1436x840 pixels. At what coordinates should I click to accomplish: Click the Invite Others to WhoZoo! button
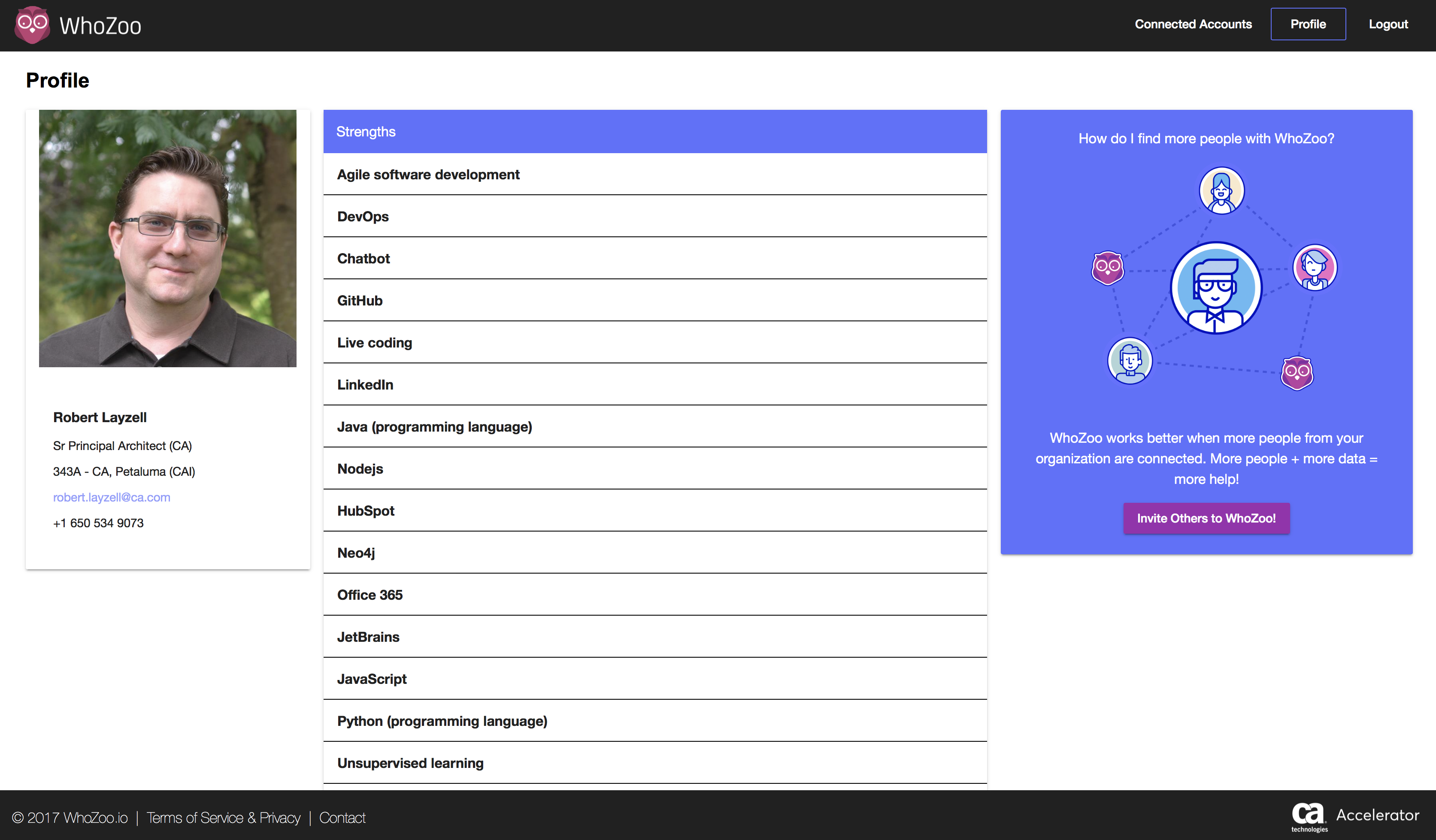(1206, 518)
